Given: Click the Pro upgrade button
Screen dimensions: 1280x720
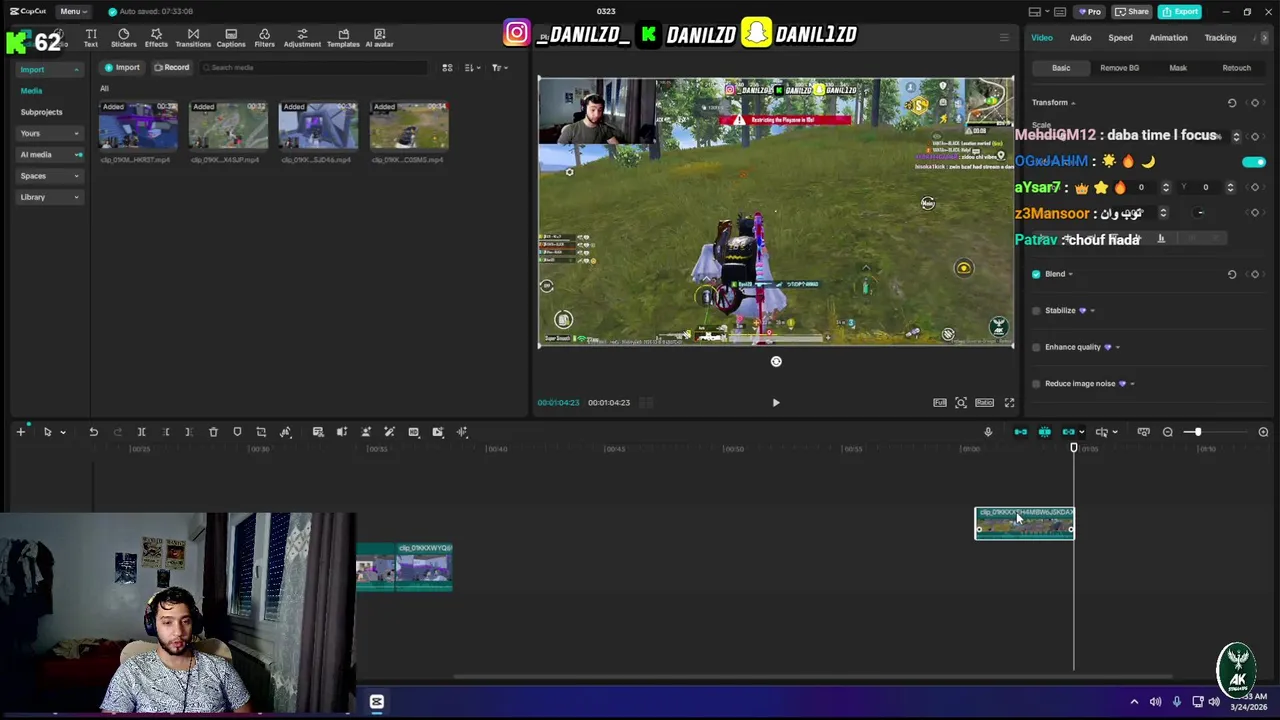Looking at the screenshot, I should pos(1088,11).
